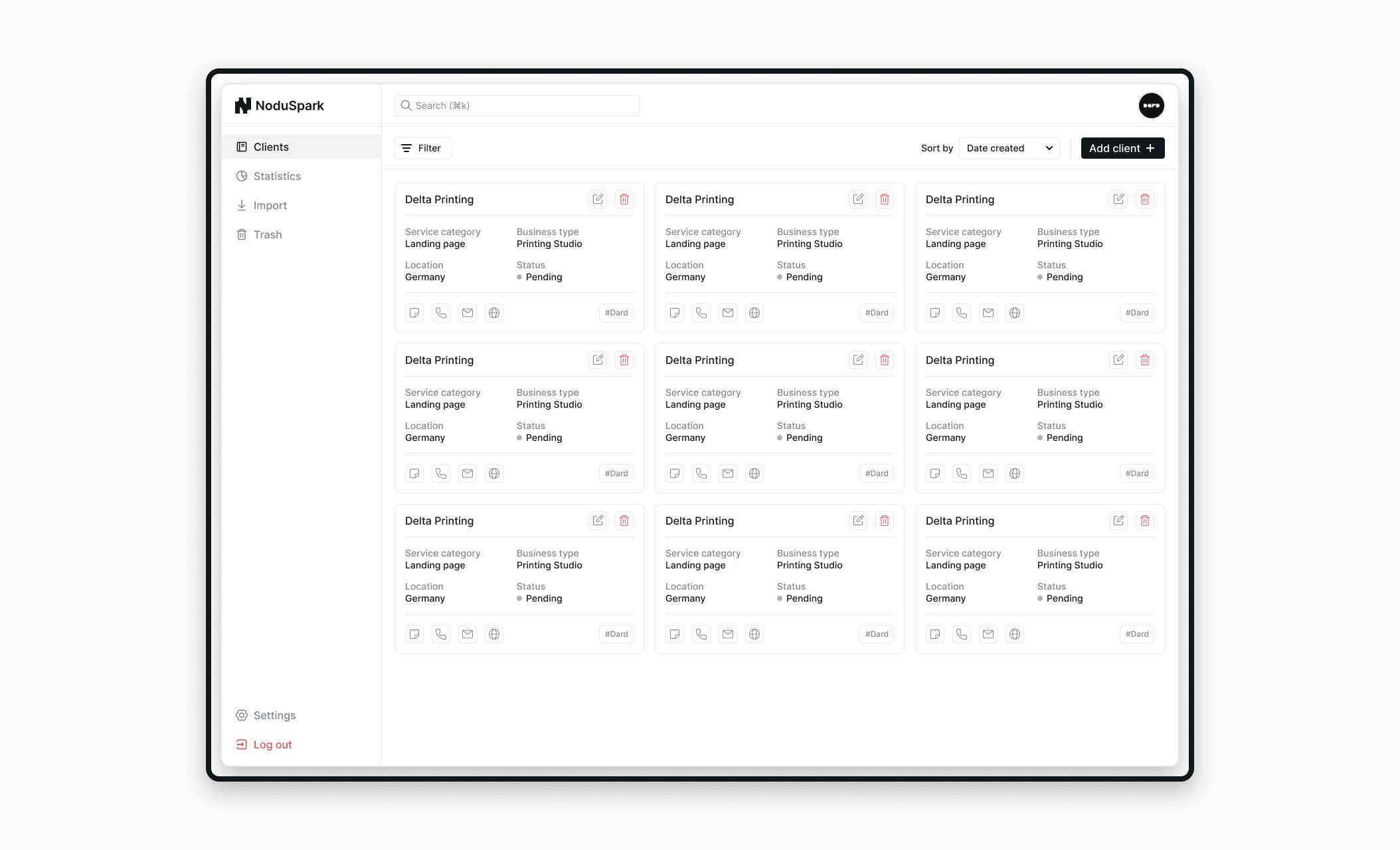Screen dimensions: 1400x850
Task: Open the Clients section in sidebar
Action: coord(302,147)
